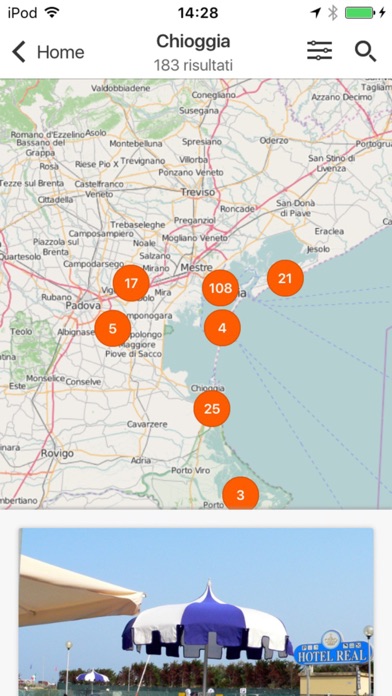Screen dimensions: 392x696
Task: Tap the battery icon in status bar
Action: (x=360, y=13)
